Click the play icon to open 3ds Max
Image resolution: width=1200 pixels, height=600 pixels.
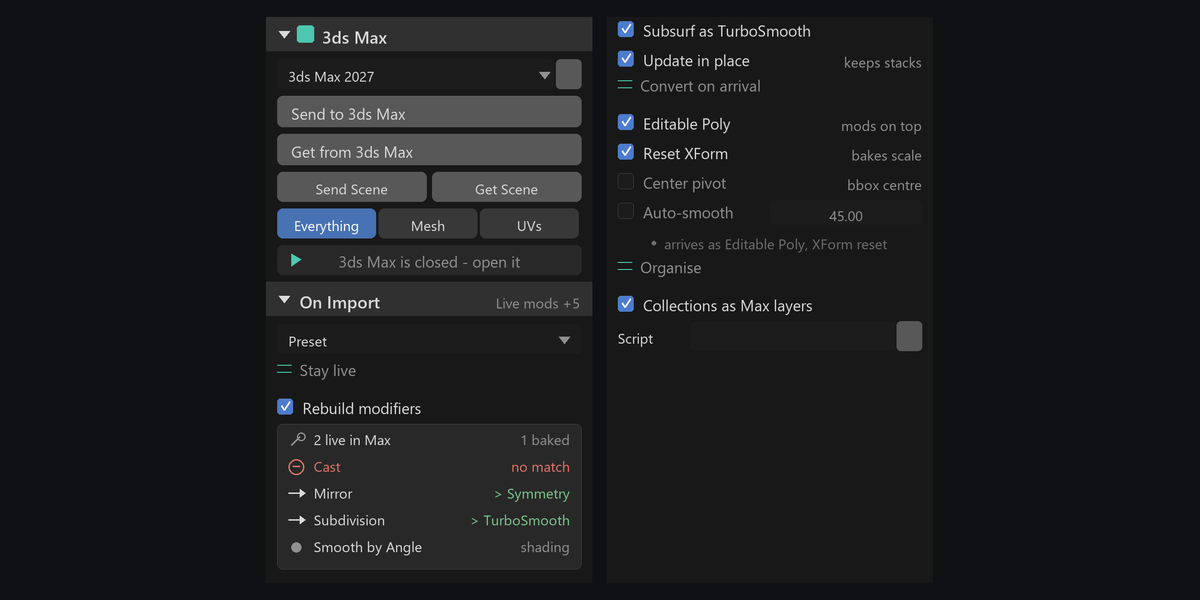[x=296, y=260]
